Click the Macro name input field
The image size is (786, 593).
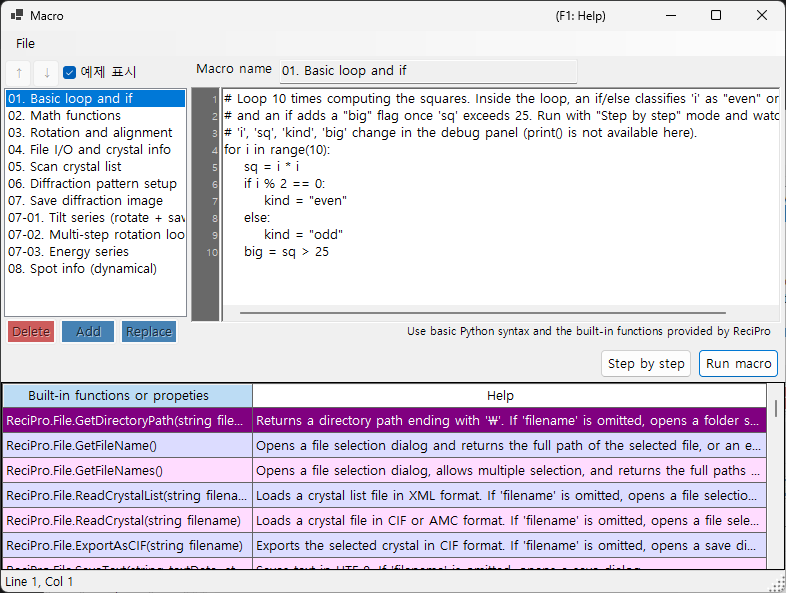click(x=428, y=71)
